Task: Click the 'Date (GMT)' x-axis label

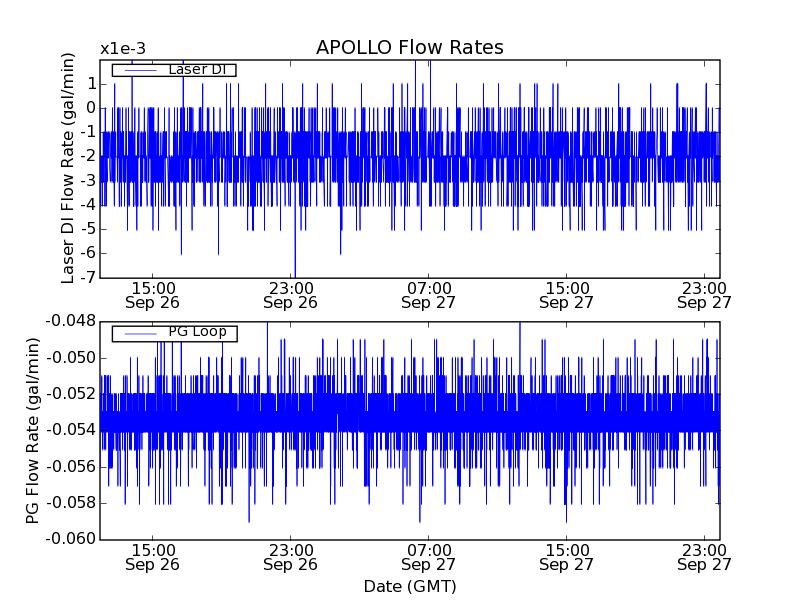Action: (x=410, y=586)
